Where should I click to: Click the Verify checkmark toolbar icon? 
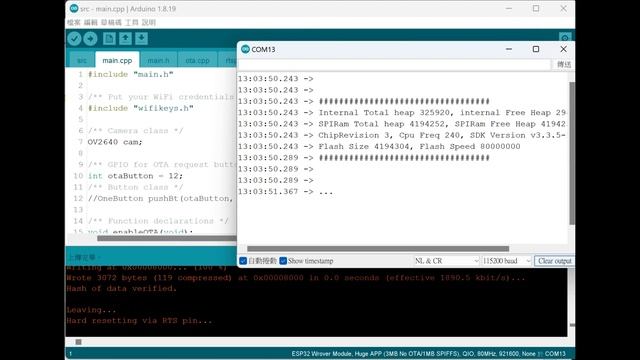coord(74,39)
